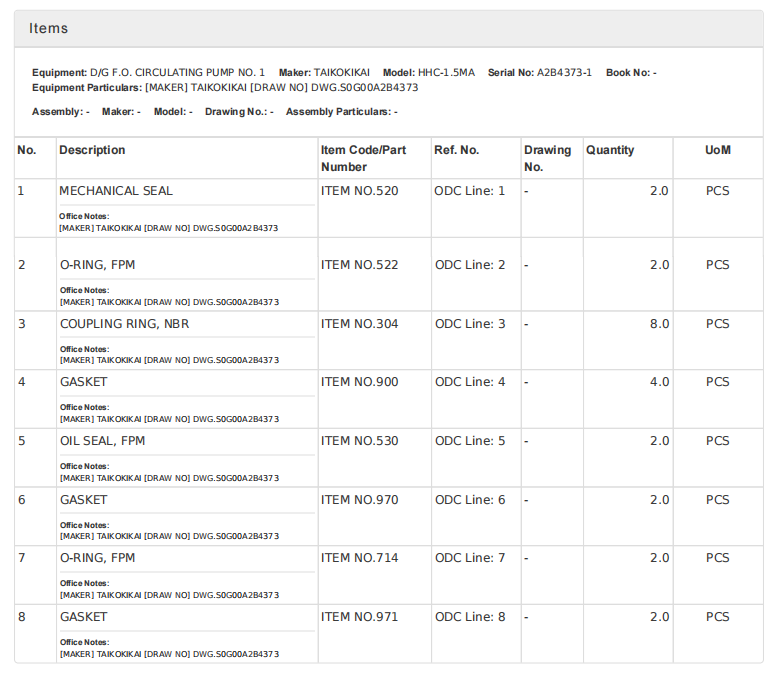Viewport: 780px width, 678px height.
Task: Click the Drawing No. column header
Action: (x=547, y=158)
